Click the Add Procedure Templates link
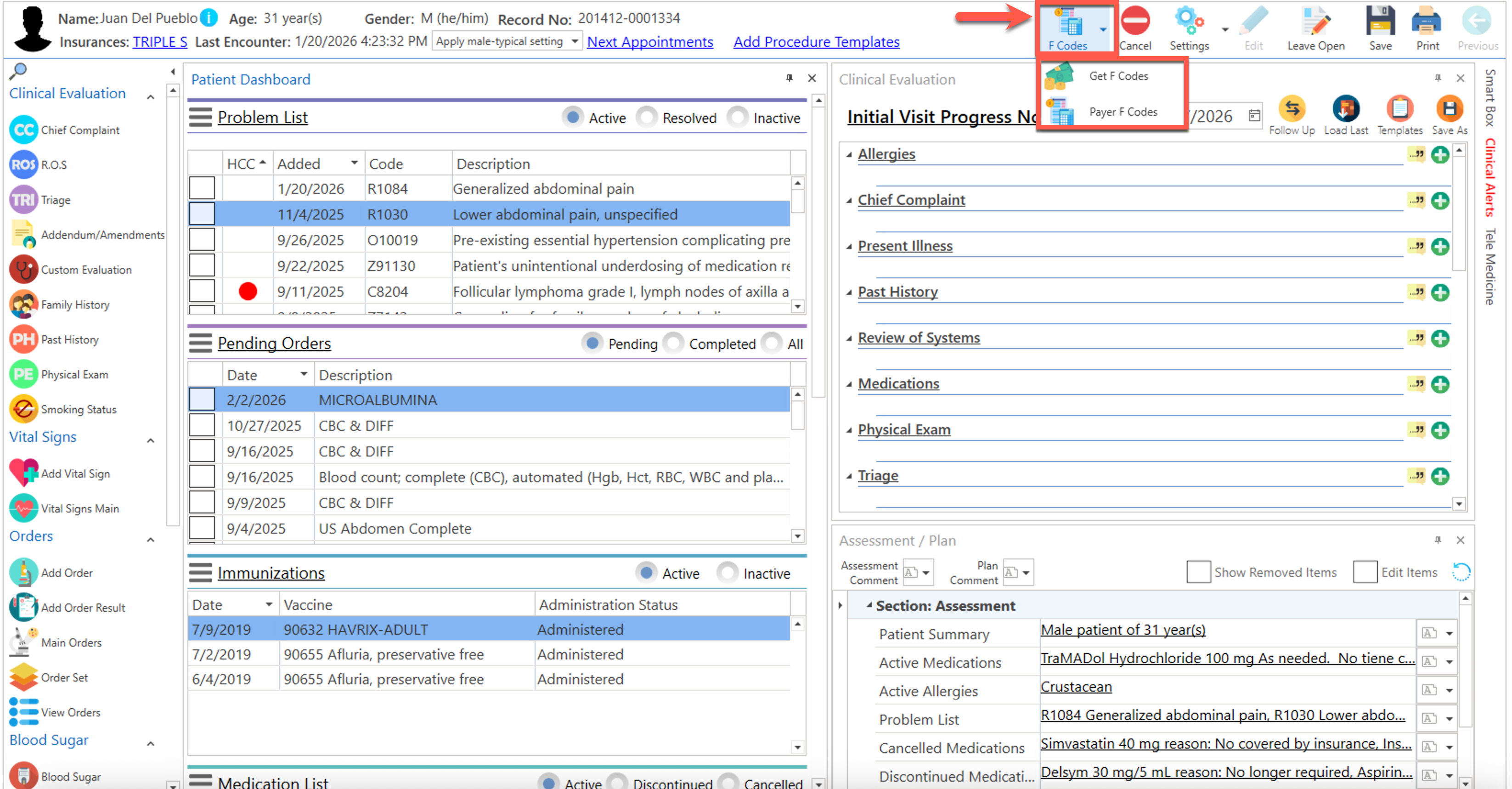This screenshot has height=789, width=1512. point(816,42)
